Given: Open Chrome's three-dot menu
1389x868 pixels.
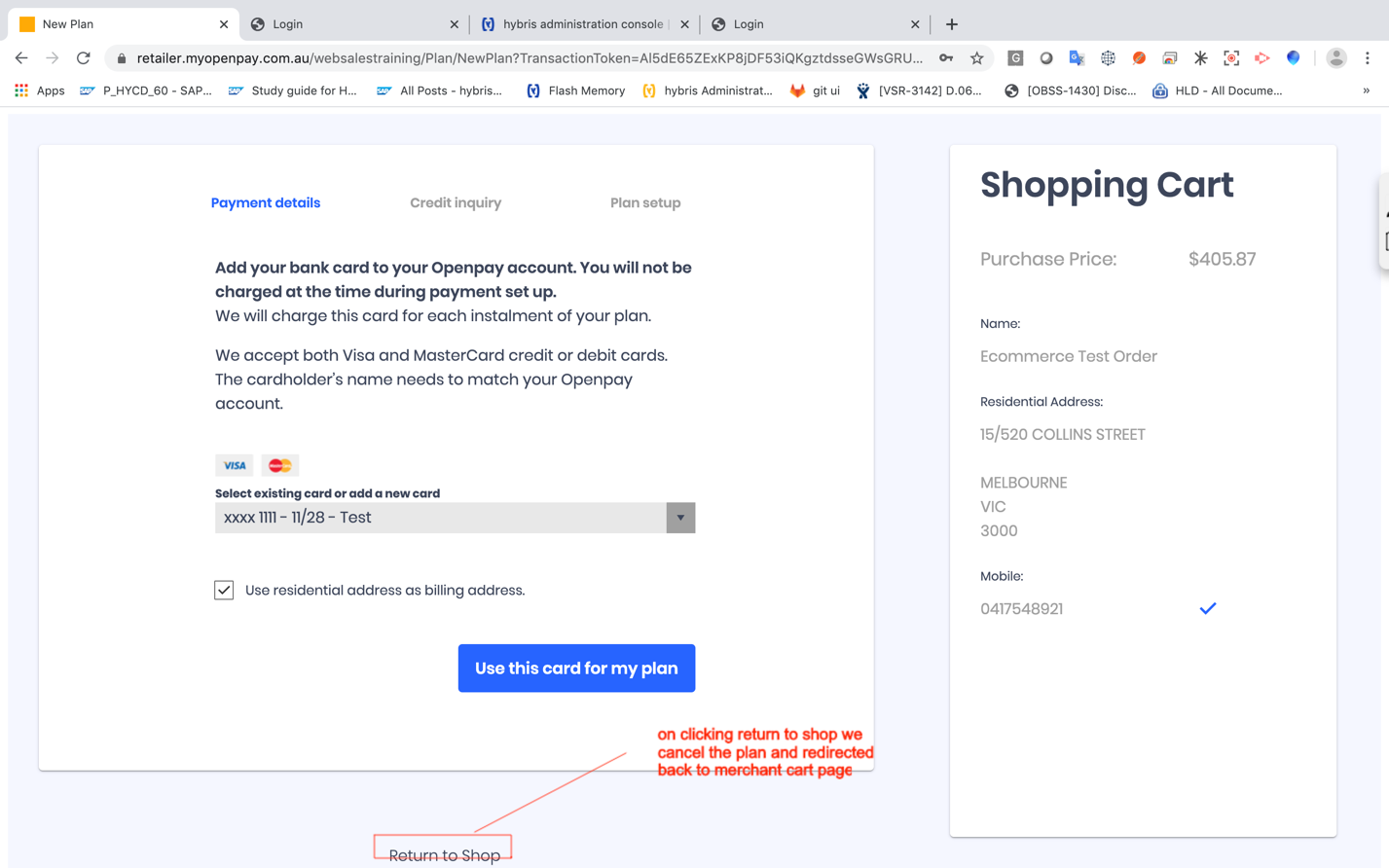Looking at the screenshot, I should (x=1367, y=58).
